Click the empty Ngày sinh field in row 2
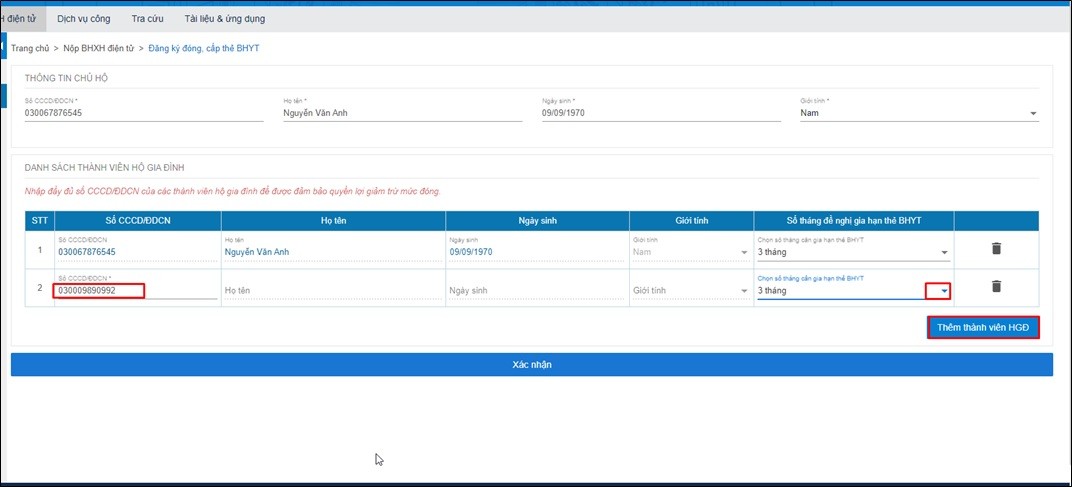 coord(537,291)
